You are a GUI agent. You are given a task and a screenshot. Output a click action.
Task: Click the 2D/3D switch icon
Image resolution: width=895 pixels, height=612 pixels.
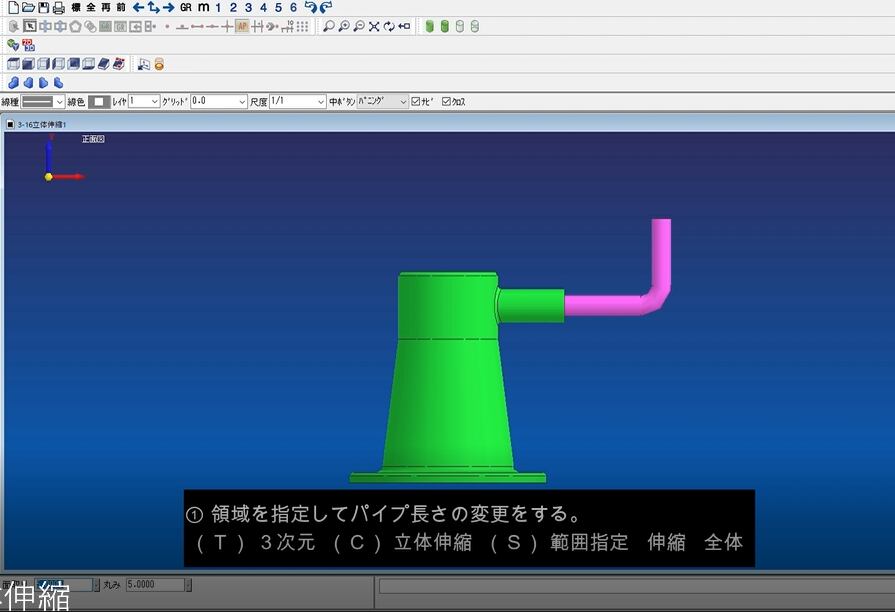click(28, 45)
